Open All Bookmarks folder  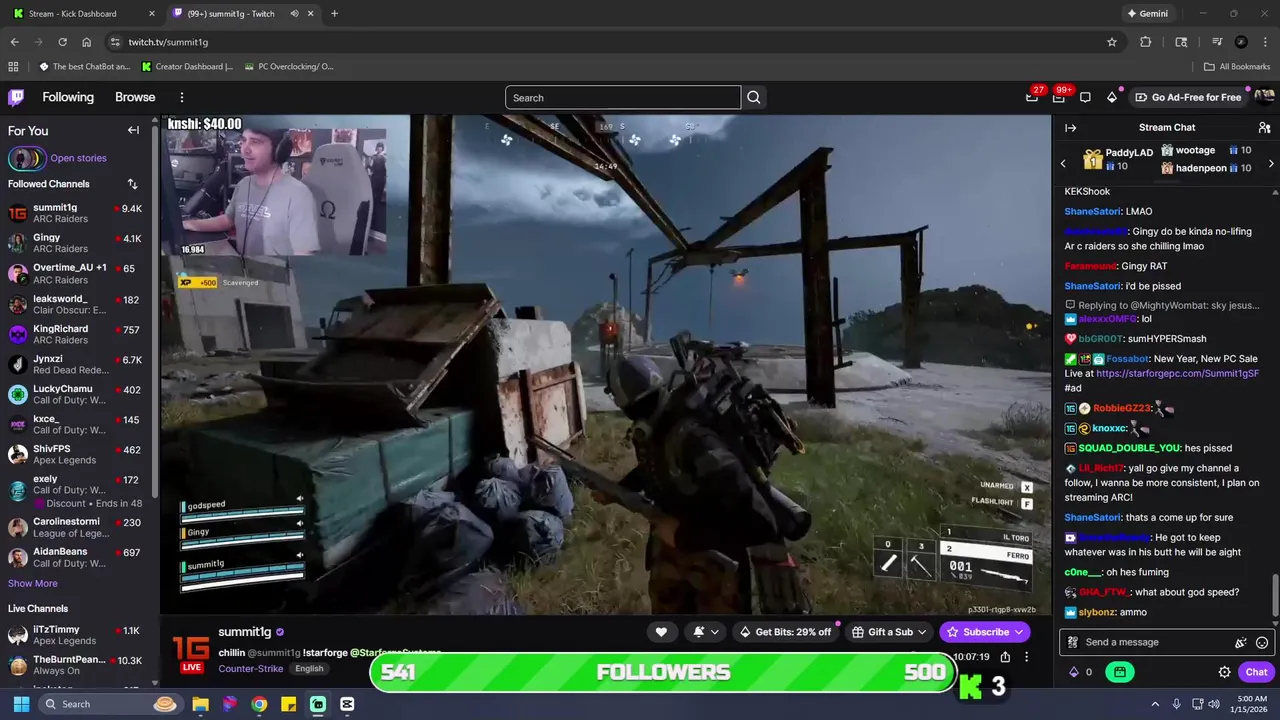(x=1237, y=67)
